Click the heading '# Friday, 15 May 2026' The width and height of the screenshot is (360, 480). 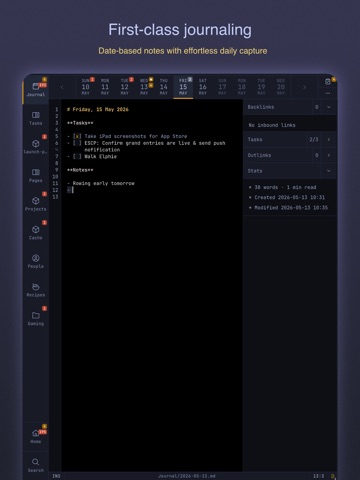98,109
